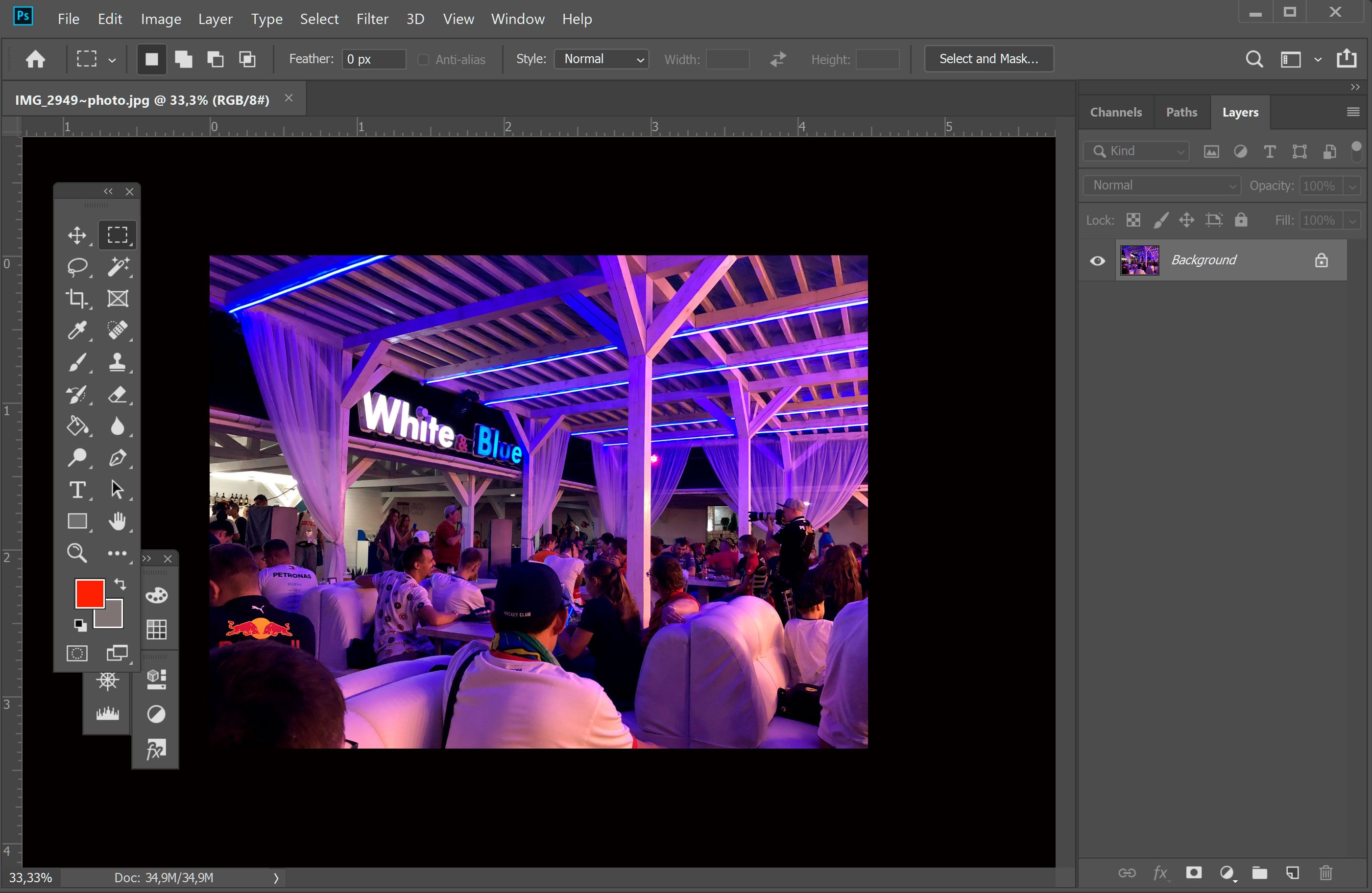The width and height of the screenshot is (1372, 893).
Task: Click Select and Mask button
Action: point(987,58)
